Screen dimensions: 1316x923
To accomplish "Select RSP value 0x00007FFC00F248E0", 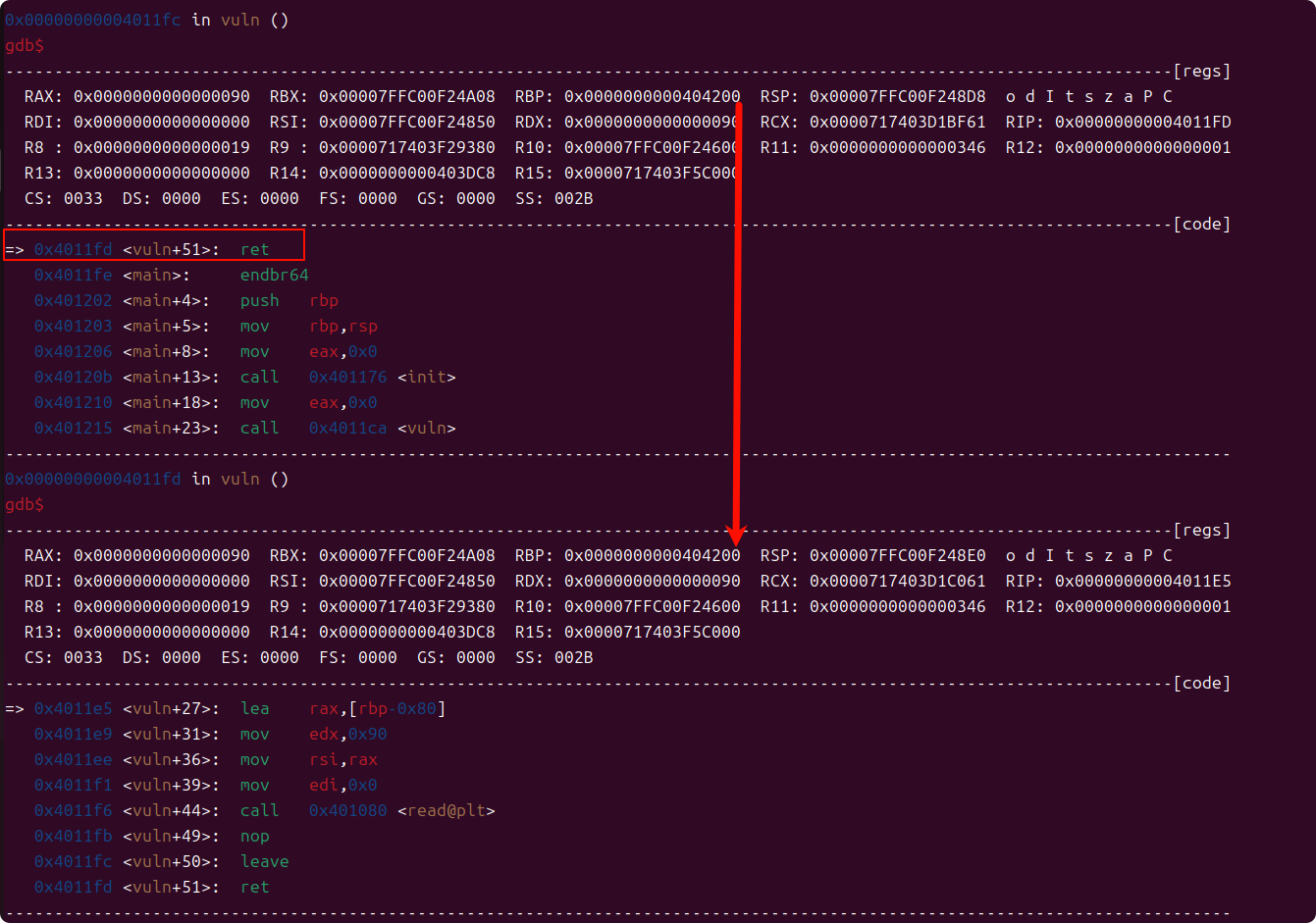I will (898, 555).
